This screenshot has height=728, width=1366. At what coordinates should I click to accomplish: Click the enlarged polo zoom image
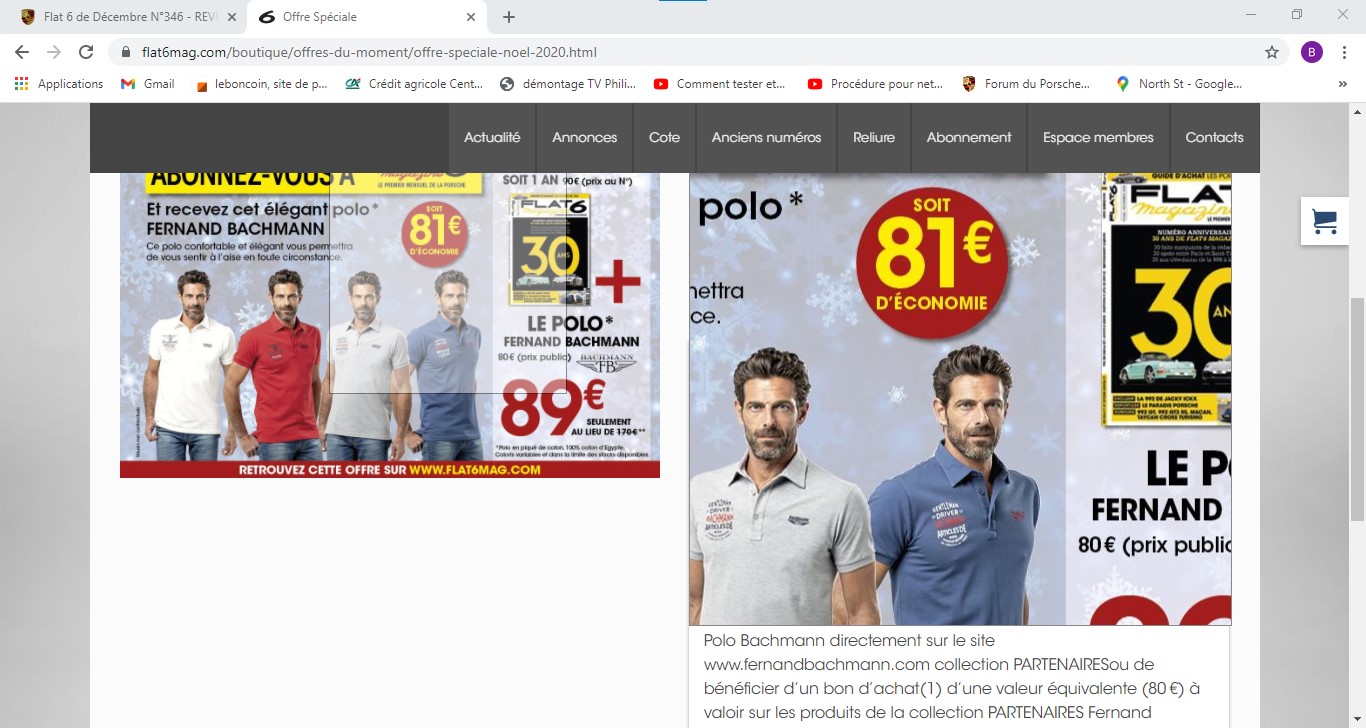(x=960, y=398)
